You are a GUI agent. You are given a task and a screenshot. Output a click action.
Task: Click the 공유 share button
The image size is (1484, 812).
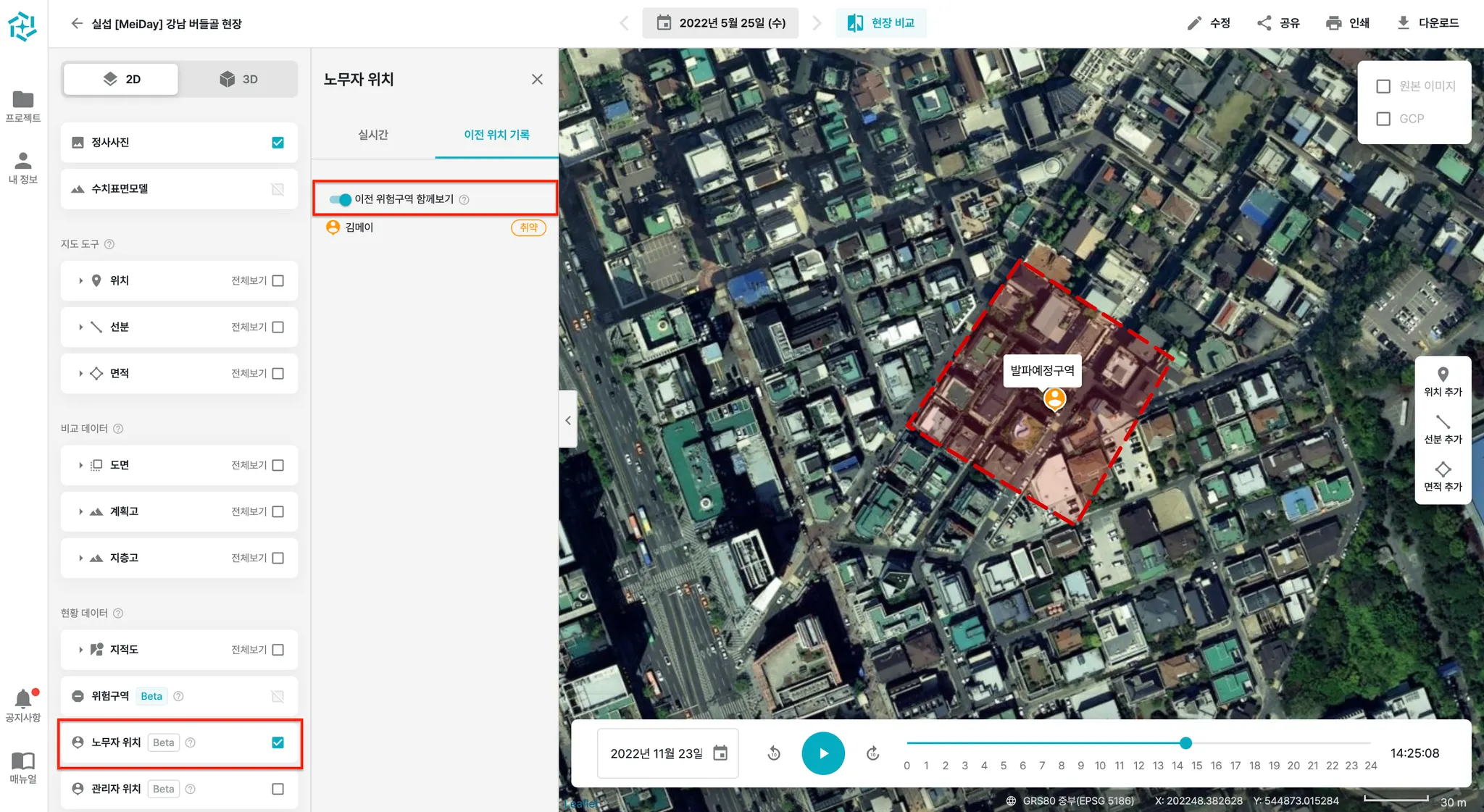click(1278, 23)
